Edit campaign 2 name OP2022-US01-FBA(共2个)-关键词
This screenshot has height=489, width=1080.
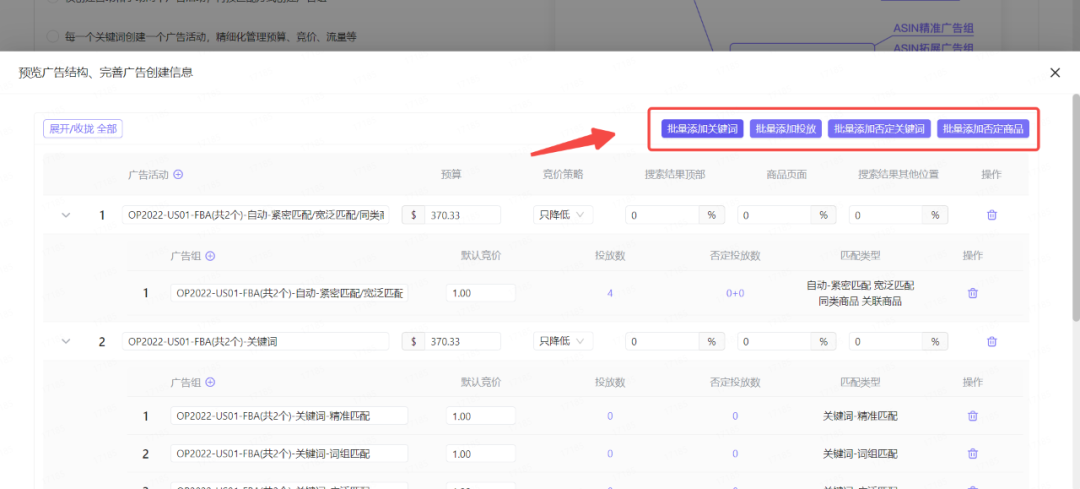pos(256,342)
